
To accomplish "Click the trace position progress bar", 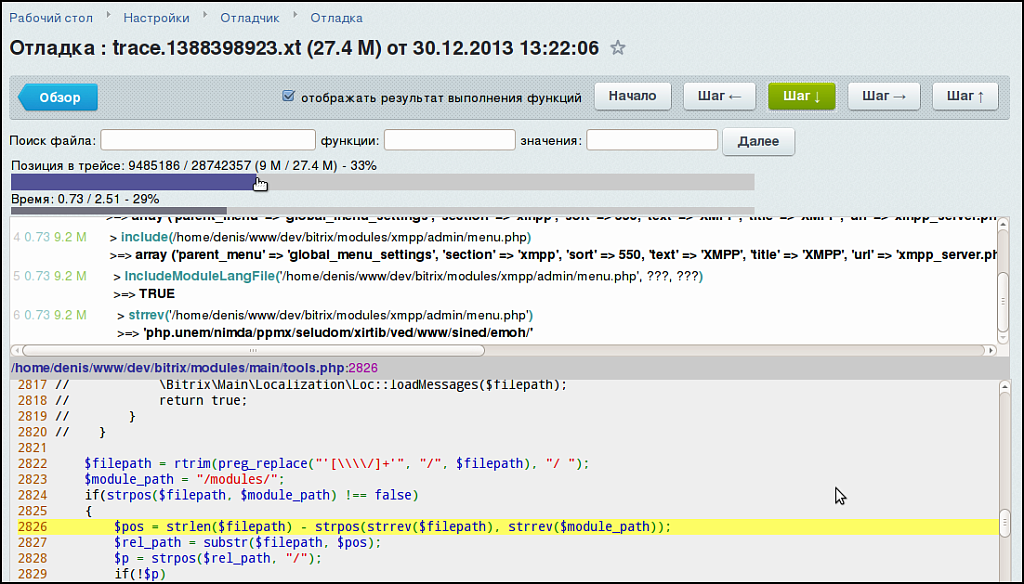I will (382, 181).
